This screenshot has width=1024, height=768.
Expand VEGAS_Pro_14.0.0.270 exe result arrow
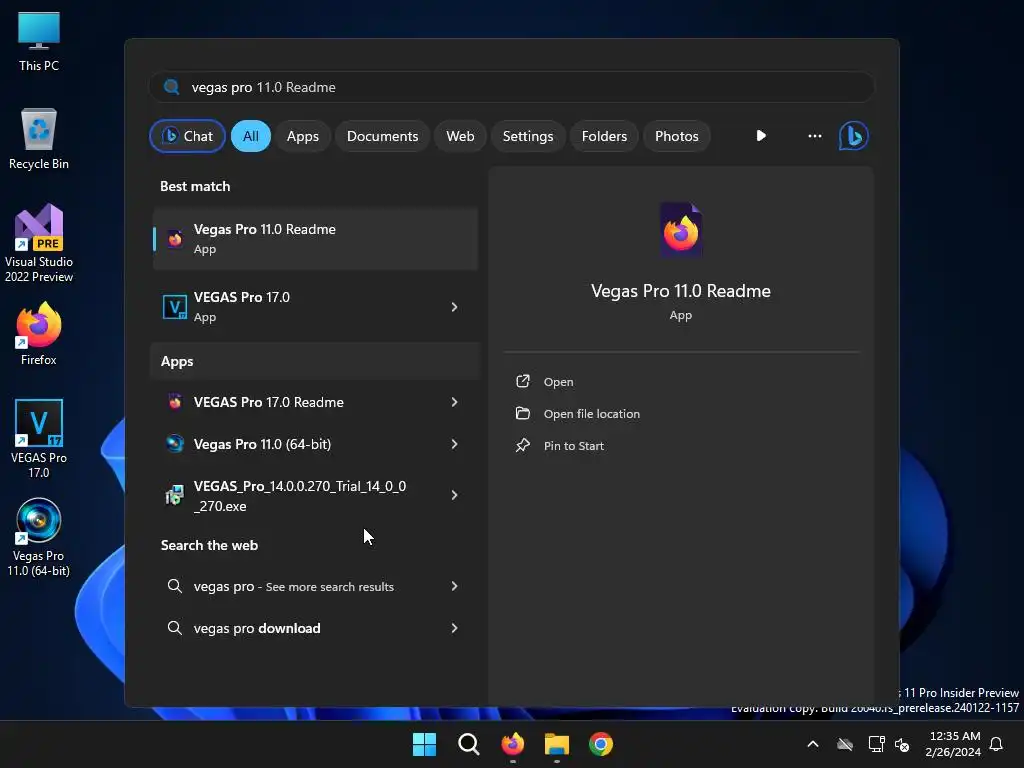tap(455, 496)
